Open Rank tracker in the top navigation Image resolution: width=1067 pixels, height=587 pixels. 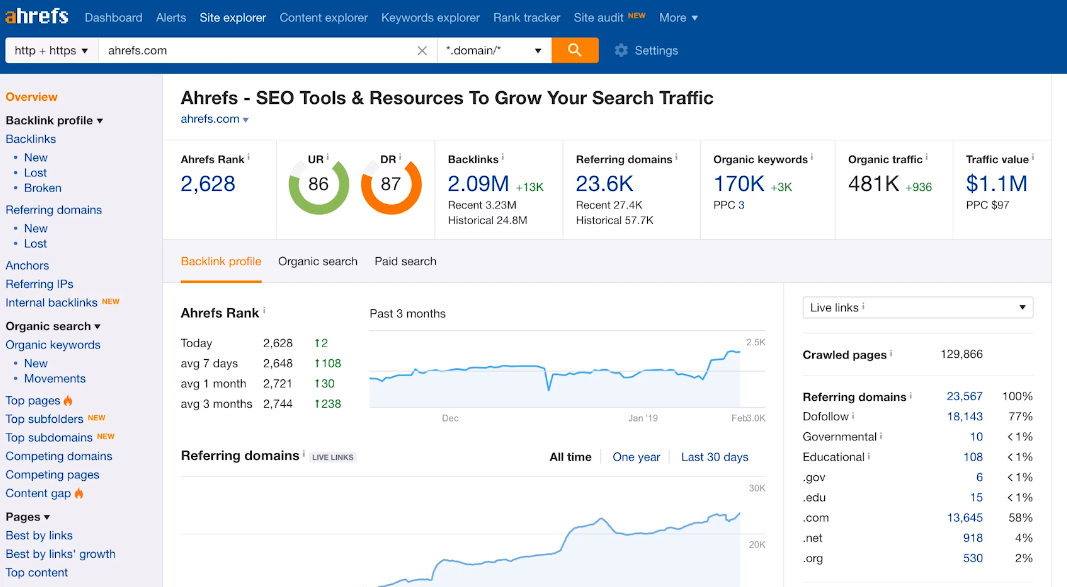pos(527,18)
